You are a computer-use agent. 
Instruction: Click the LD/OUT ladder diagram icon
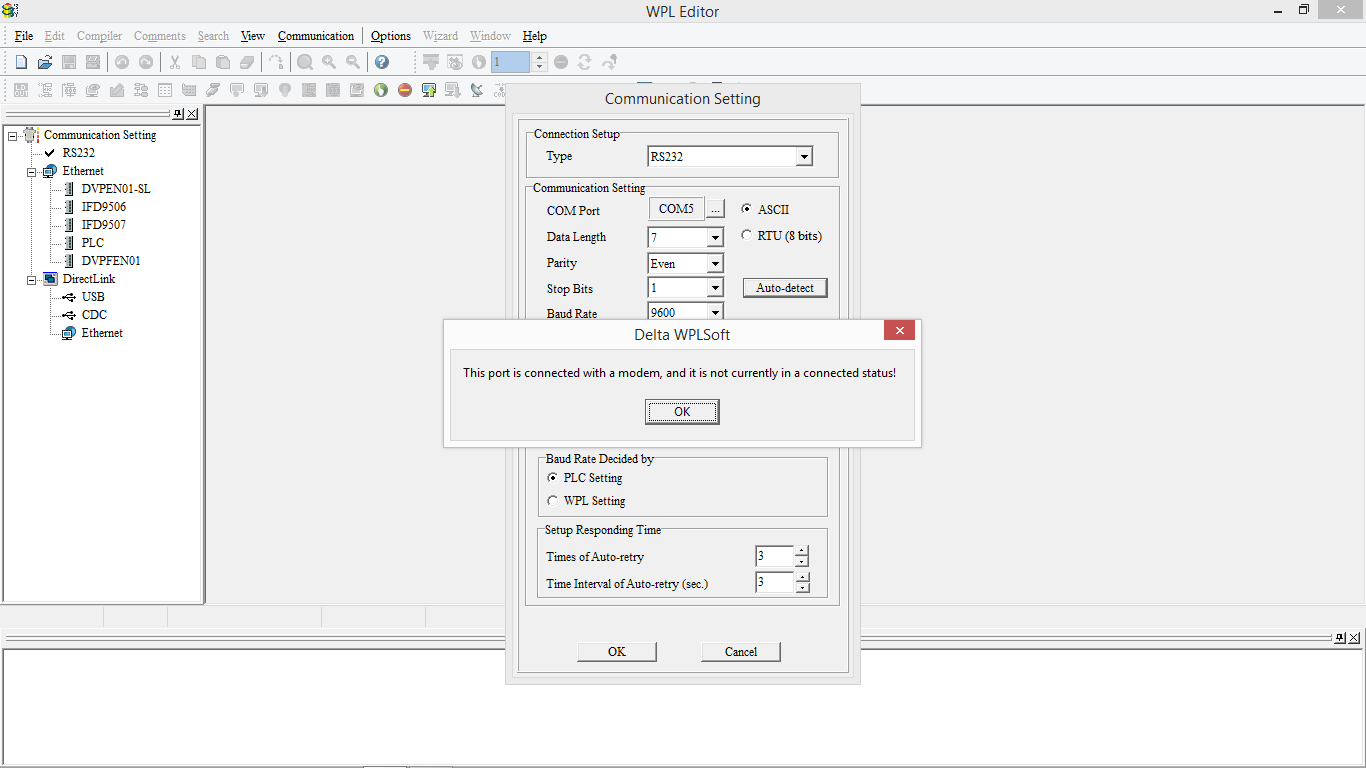tap(21, 90)
